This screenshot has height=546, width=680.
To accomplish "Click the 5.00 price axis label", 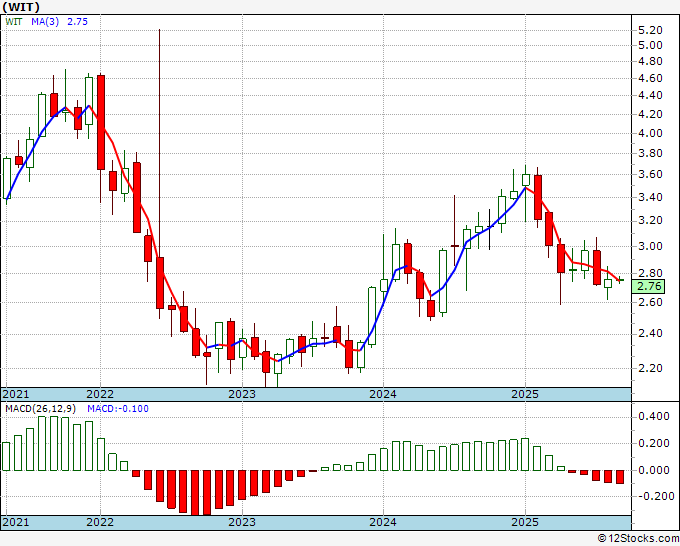I will pyautogui.click(x=651, y=45).
